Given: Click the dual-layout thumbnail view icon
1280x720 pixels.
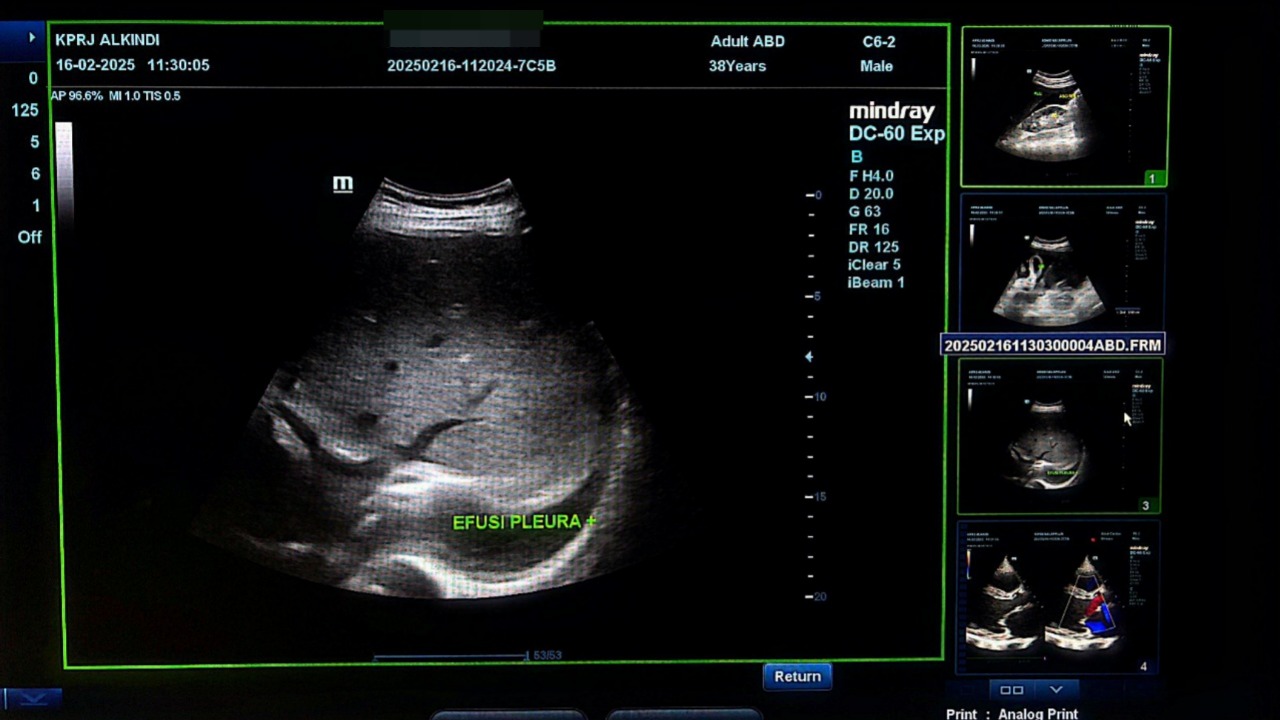Looking at the screenshot, I should click(x=1012, y=690).
